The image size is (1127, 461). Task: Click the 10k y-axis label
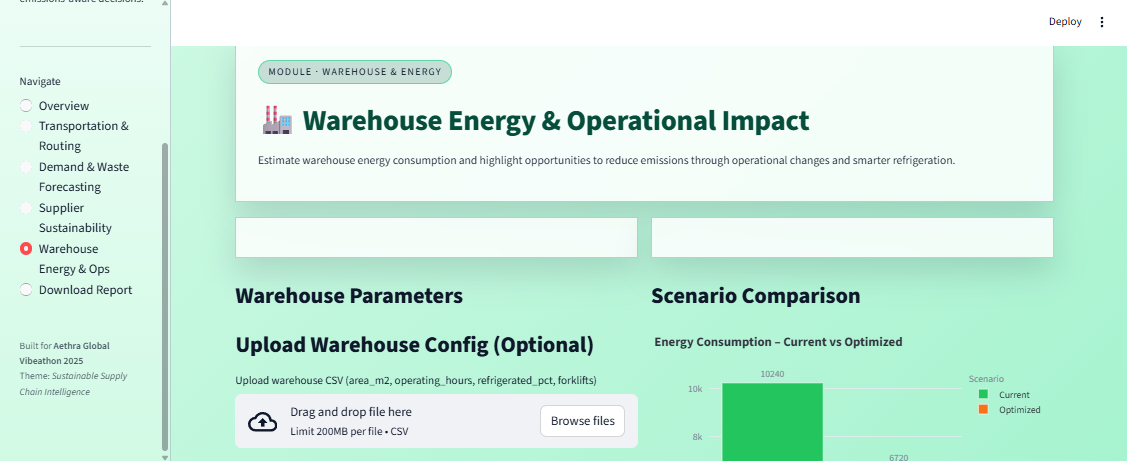point(694,388)
